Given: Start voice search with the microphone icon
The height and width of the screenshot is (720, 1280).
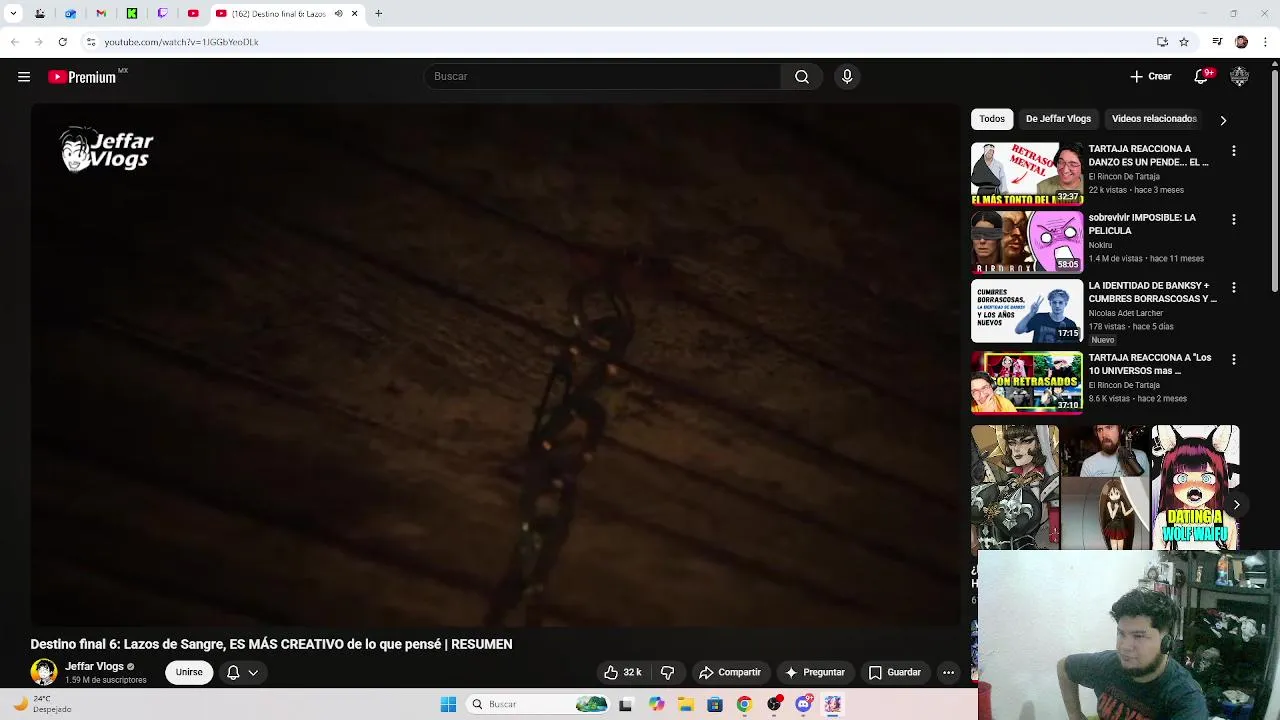Looking at the screenshot, I should (847, 77).
